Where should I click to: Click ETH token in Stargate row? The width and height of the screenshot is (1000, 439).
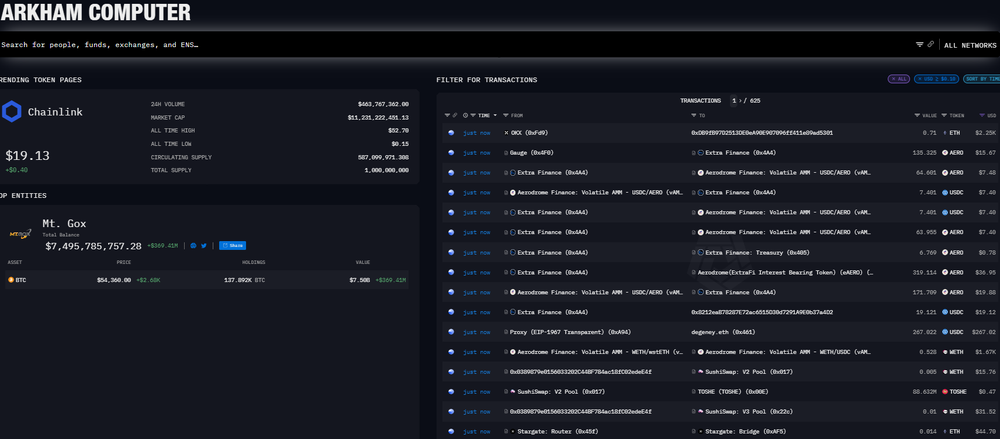[955, 431]
